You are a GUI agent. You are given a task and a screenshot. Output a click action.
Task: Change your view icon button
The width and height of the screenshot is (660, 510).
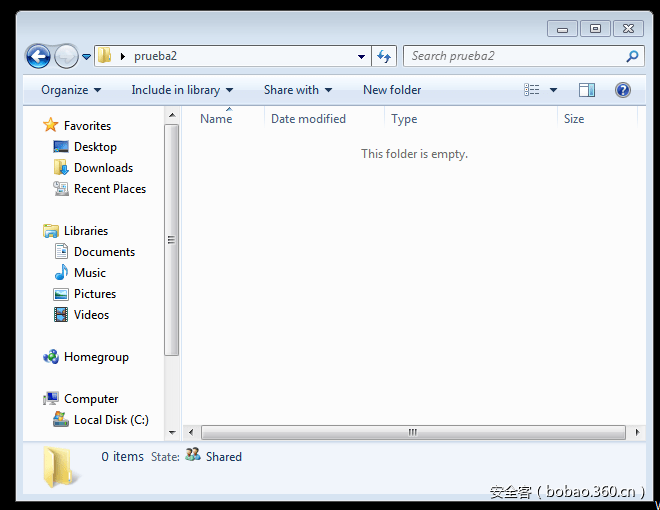point(531,90)
